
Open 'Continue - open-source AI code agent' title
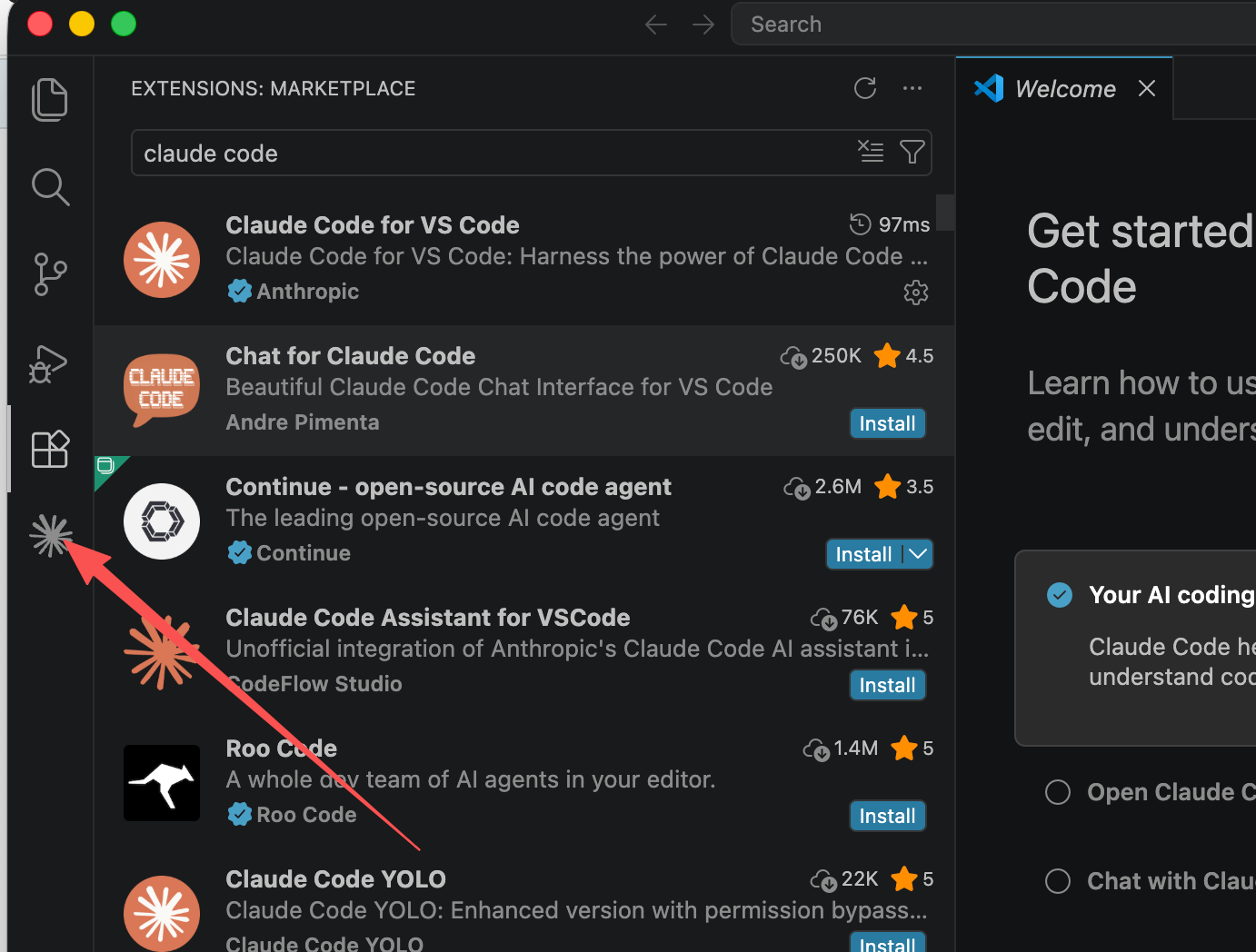click(449, 487)
